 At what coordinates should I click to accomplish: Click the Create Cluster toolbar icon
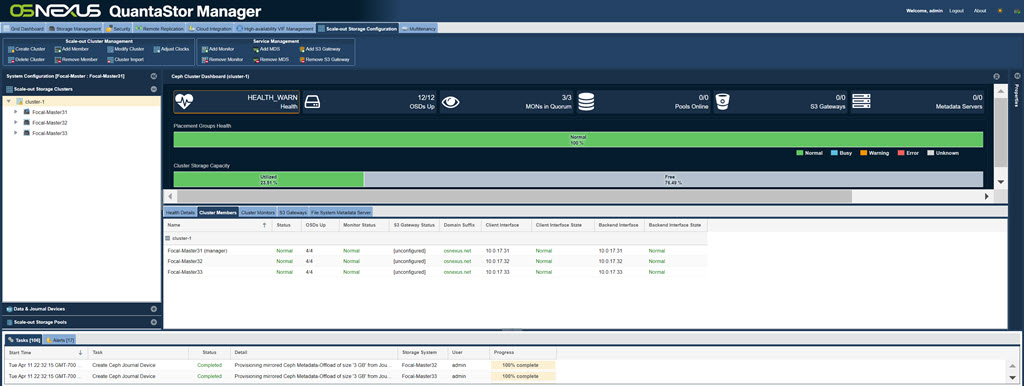[11, 49]
